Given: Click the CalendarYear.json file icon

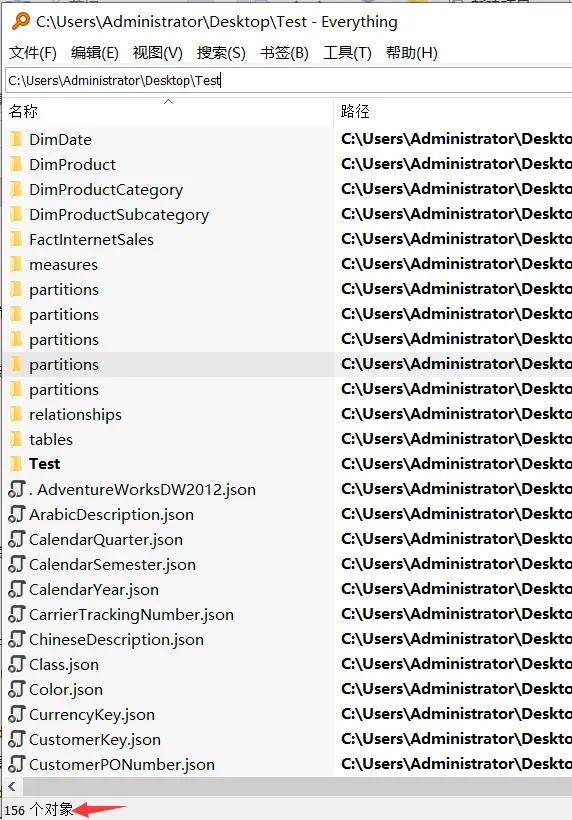Looking at the screenshot, I should 16,589.
